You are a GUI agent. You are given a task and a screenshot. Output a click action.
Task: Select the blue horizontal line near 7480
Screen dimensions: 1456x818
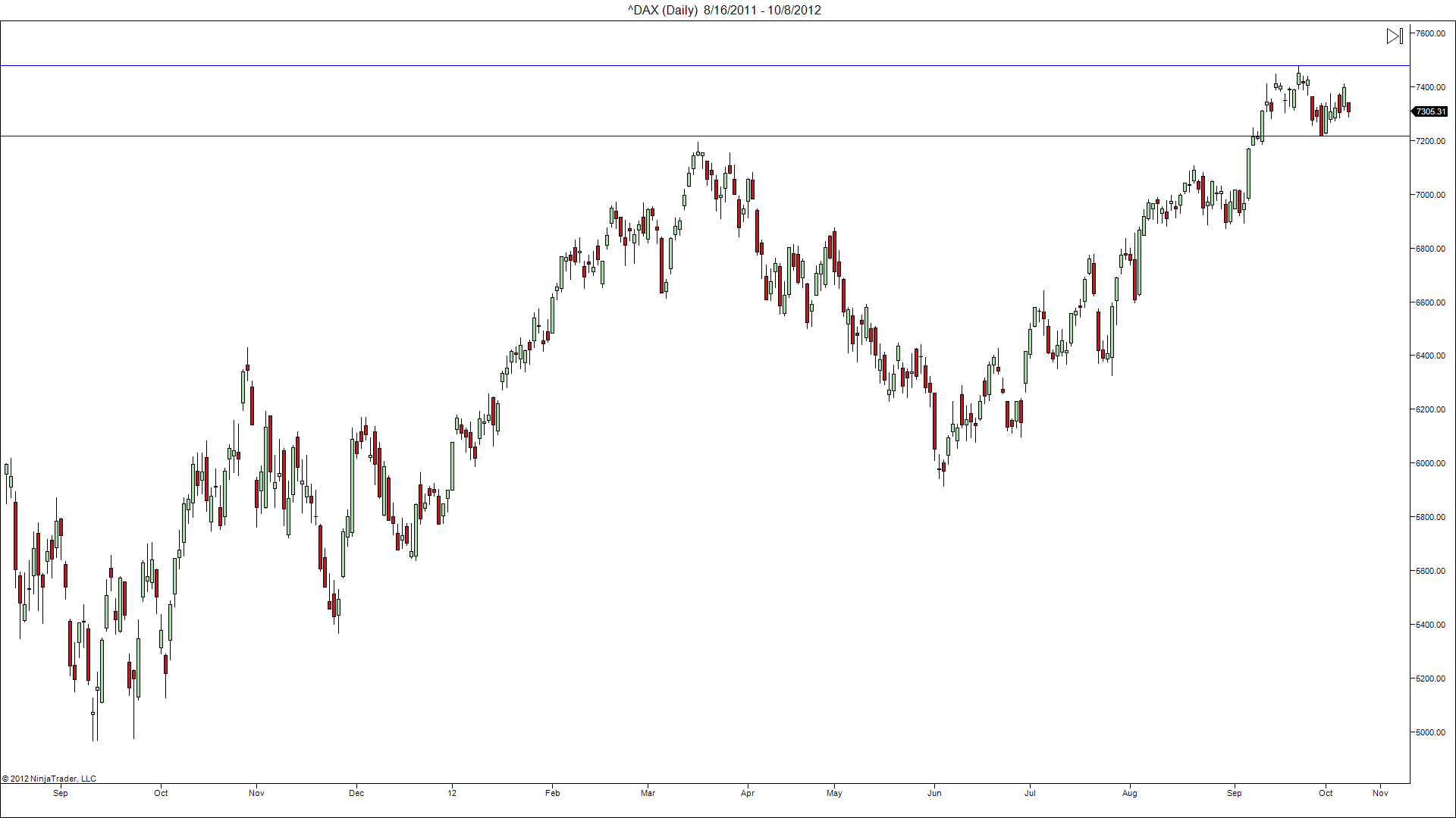(x=705, y=66)
